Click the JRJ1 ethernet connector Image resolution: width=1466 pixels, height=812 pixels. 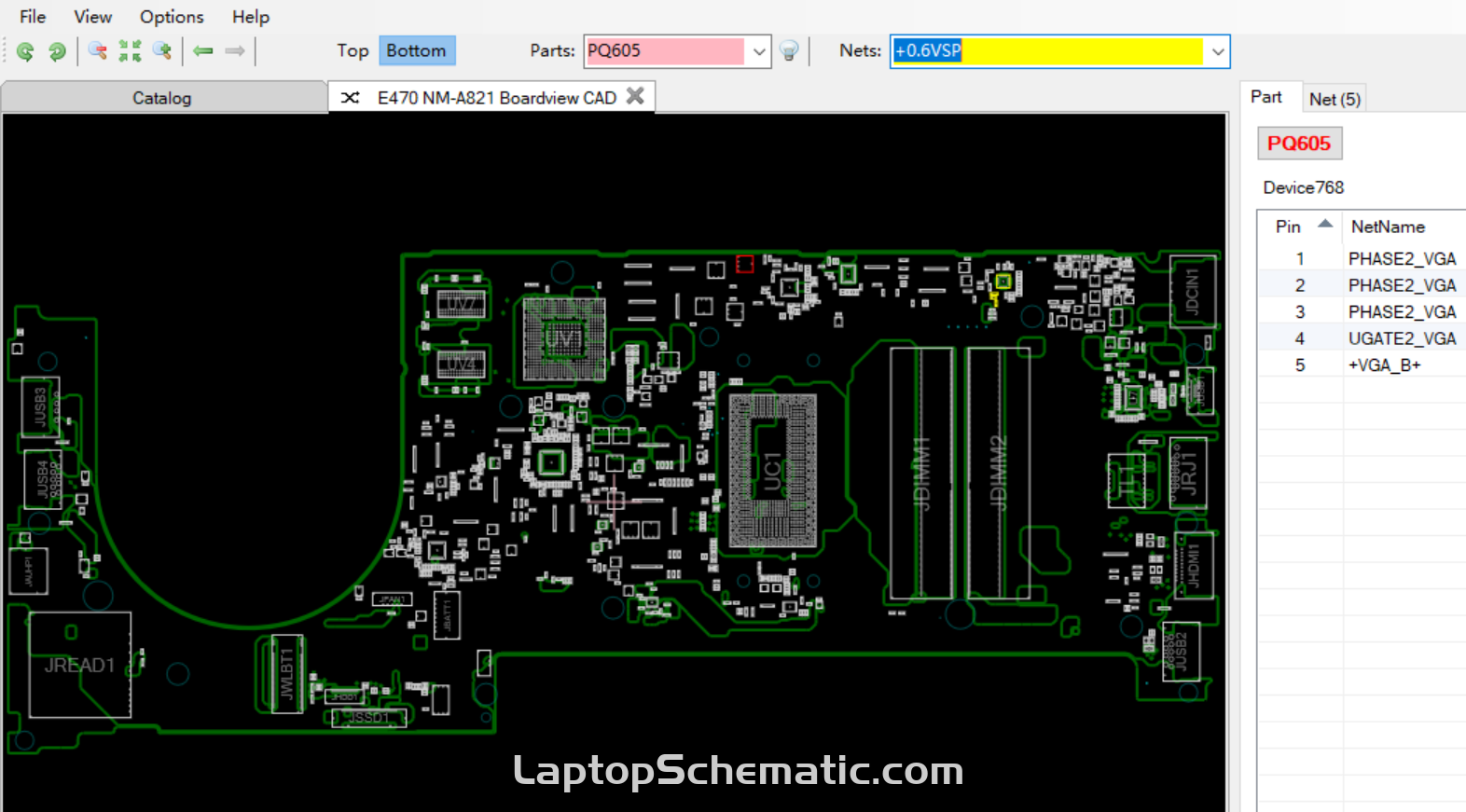point(1188,472)
